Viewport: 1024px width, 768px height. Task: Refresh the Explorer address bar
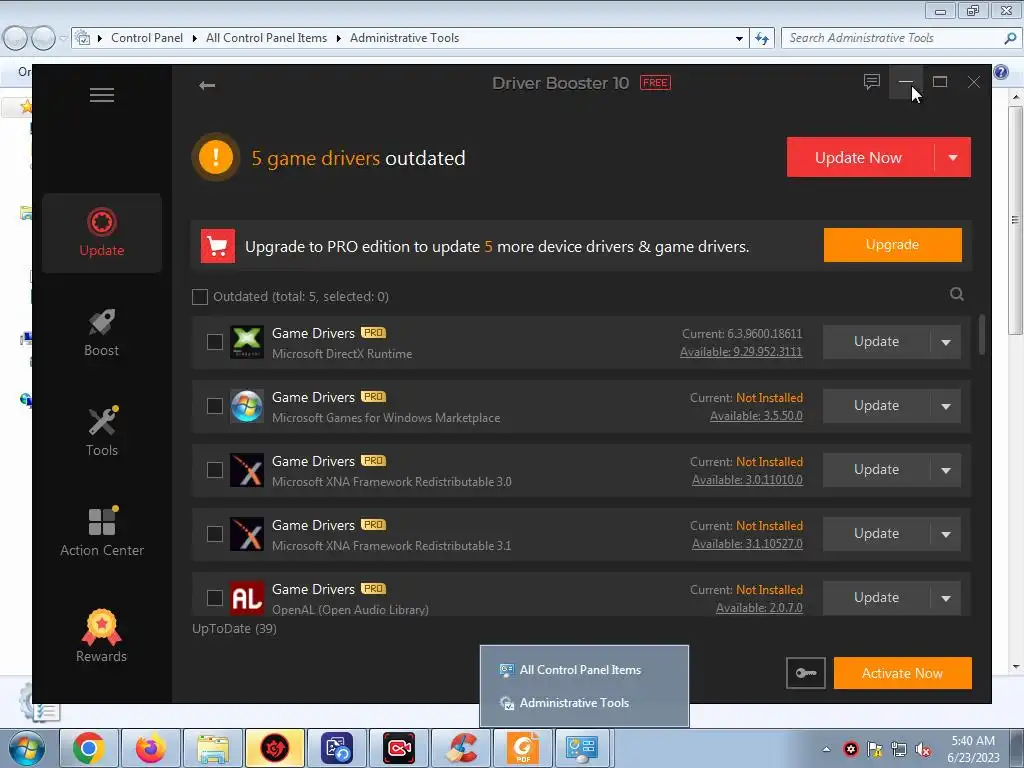point(762,39)
